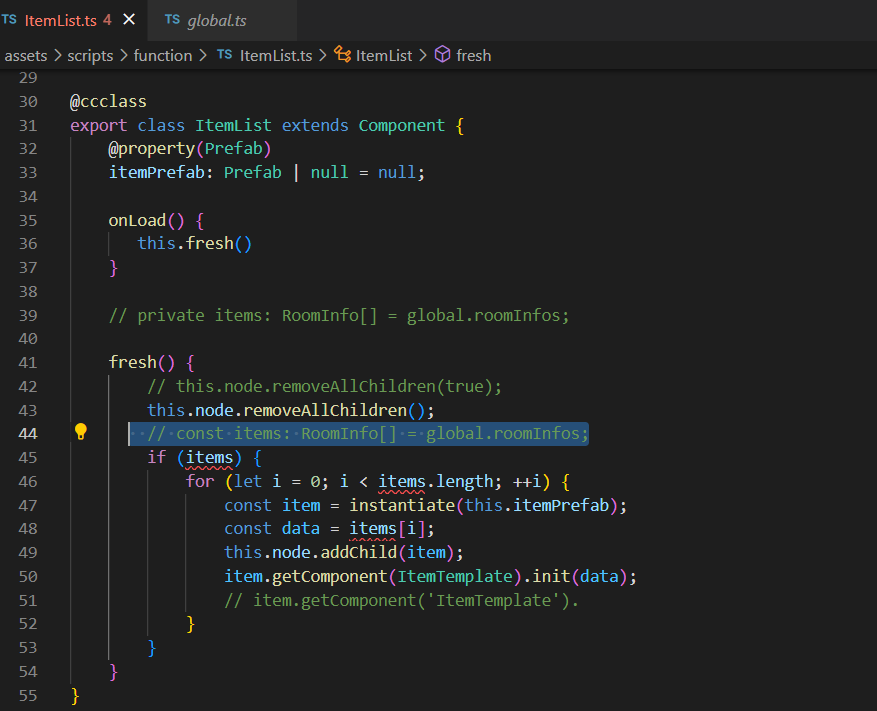
Task: Click the lightbulb quick-fix icon on line 44
Action: [81, 432]
